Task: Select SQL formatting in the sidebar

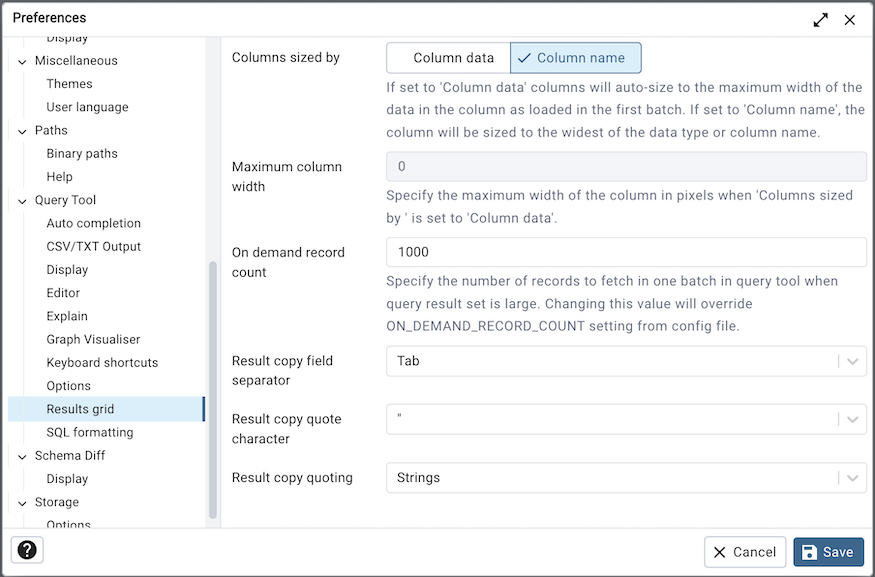Action: click(x=90, y=431)
